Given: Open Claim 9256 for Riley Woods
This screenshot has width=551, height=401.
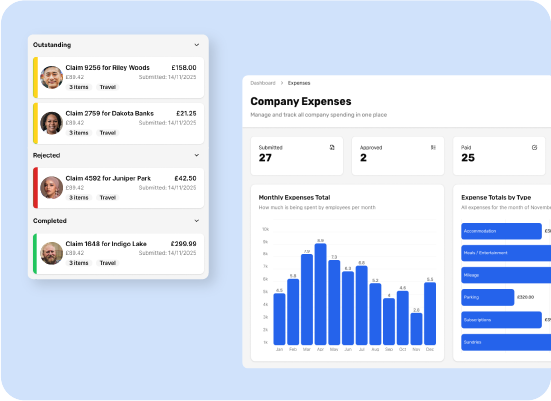Looking at the screenshot, I should [x=118, y=77].
